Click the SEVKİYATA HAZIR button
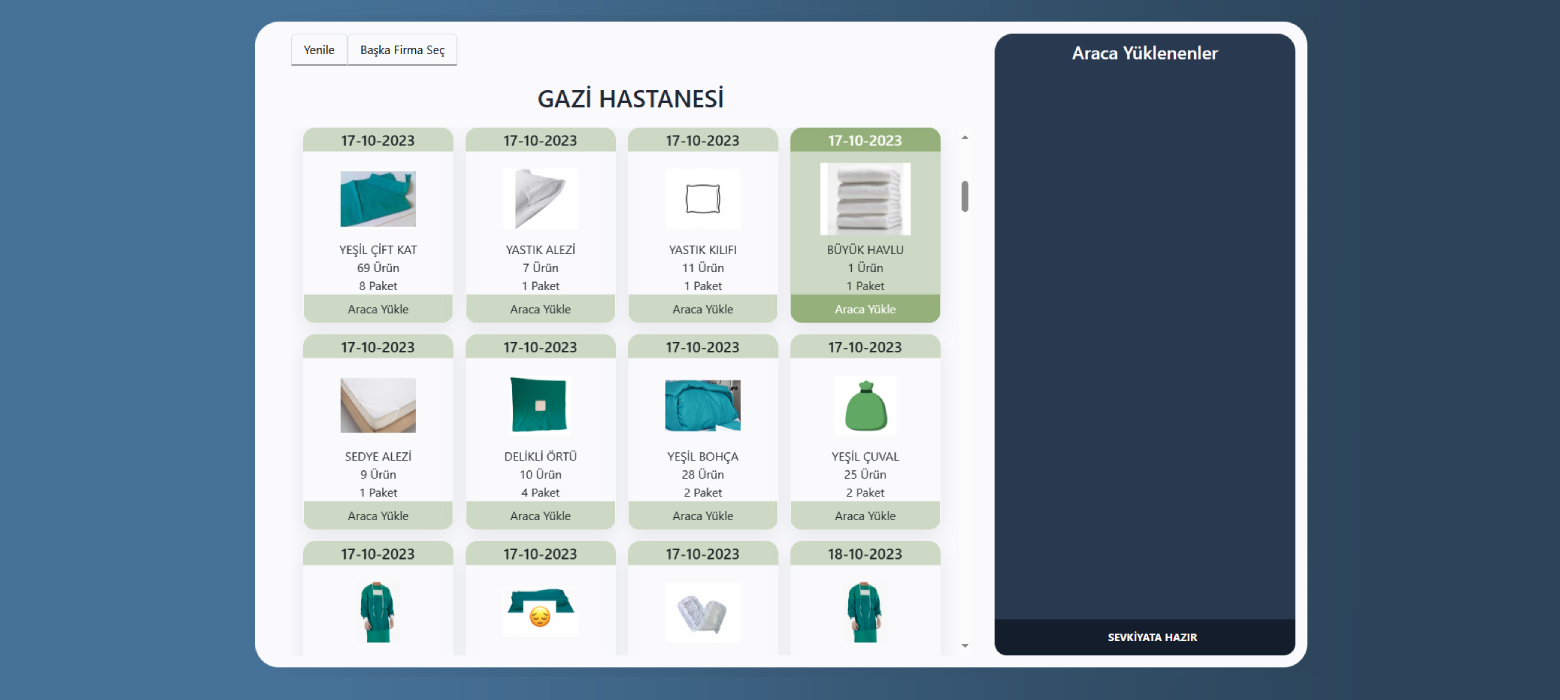Viewport: 1560px width, 700px height. tap(1145, 637)
